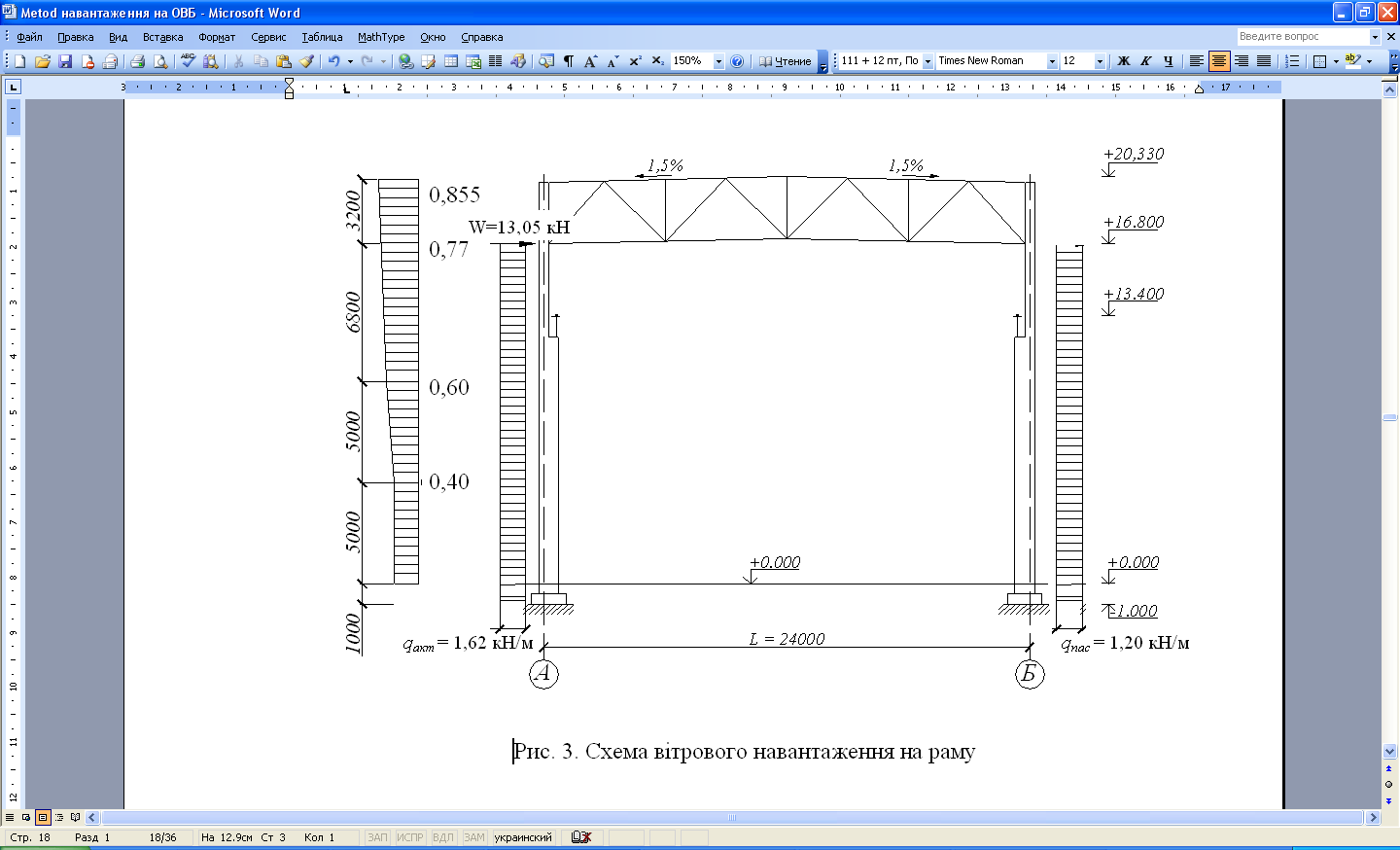The width and height of the screenshot is (1400, 850).
Task: Click the ИСПР track changes indicator
Action: click(410, 837)
